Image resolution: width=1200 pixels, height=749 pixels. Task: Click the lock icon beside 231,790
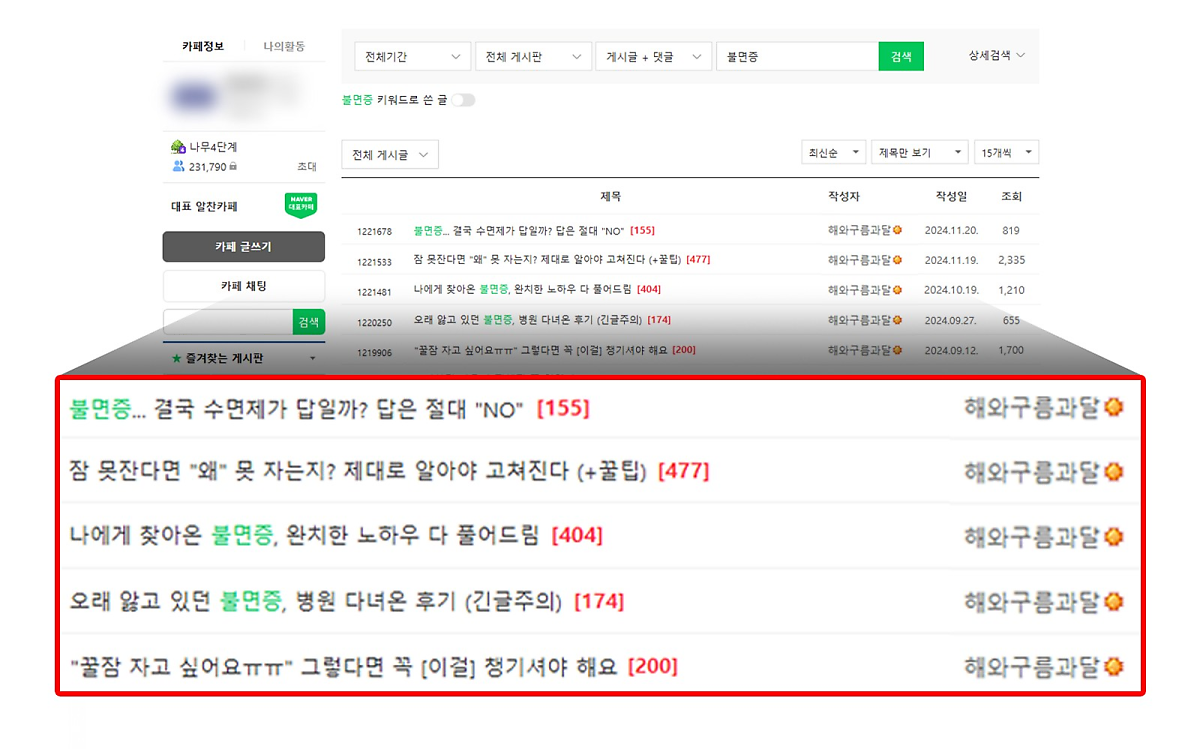pos(233,167)
